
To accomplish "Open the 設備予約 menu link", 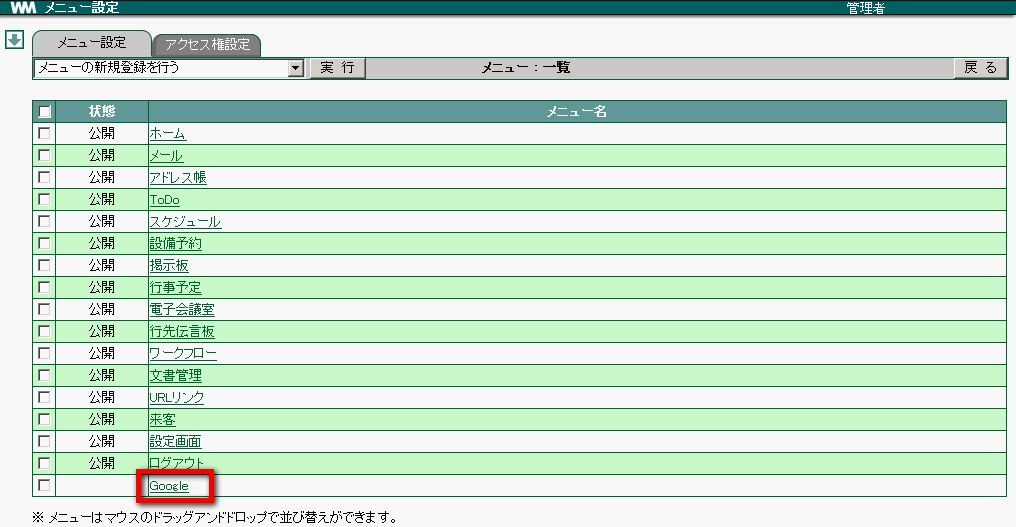I will pos(176,244).
